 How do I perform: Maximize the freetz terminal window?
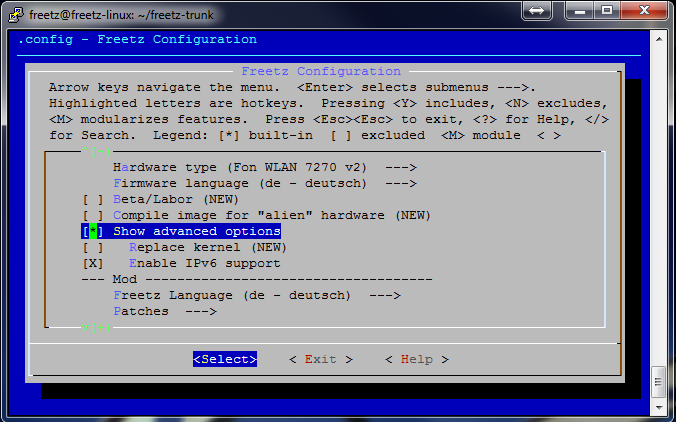point(604,10)
